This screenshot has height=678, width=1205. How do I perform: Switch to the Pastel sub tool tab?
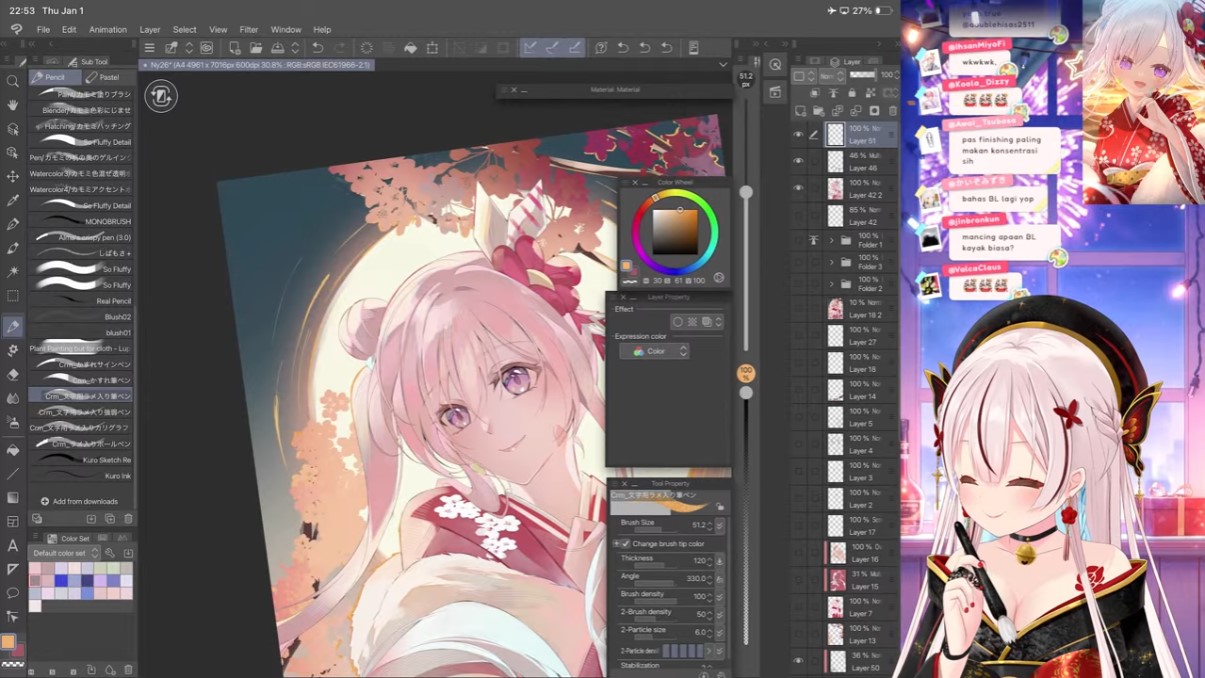coord(104,77)
